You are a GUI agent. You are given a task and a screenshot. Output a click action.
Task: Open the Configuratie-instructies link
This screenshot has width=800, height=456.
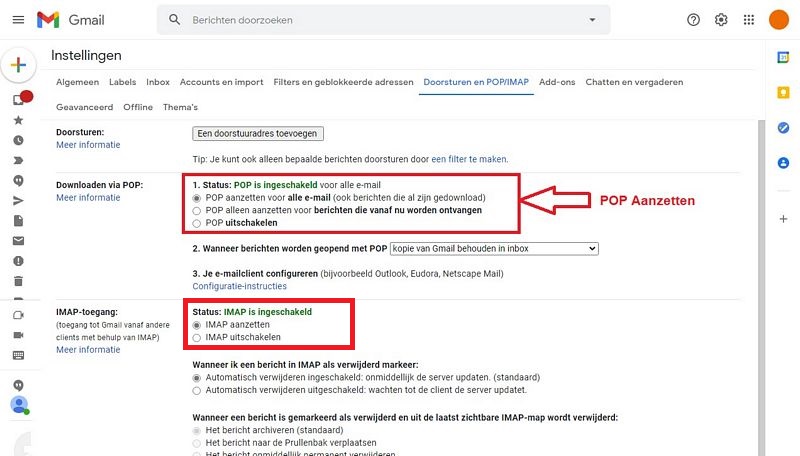tap(239, 286)
